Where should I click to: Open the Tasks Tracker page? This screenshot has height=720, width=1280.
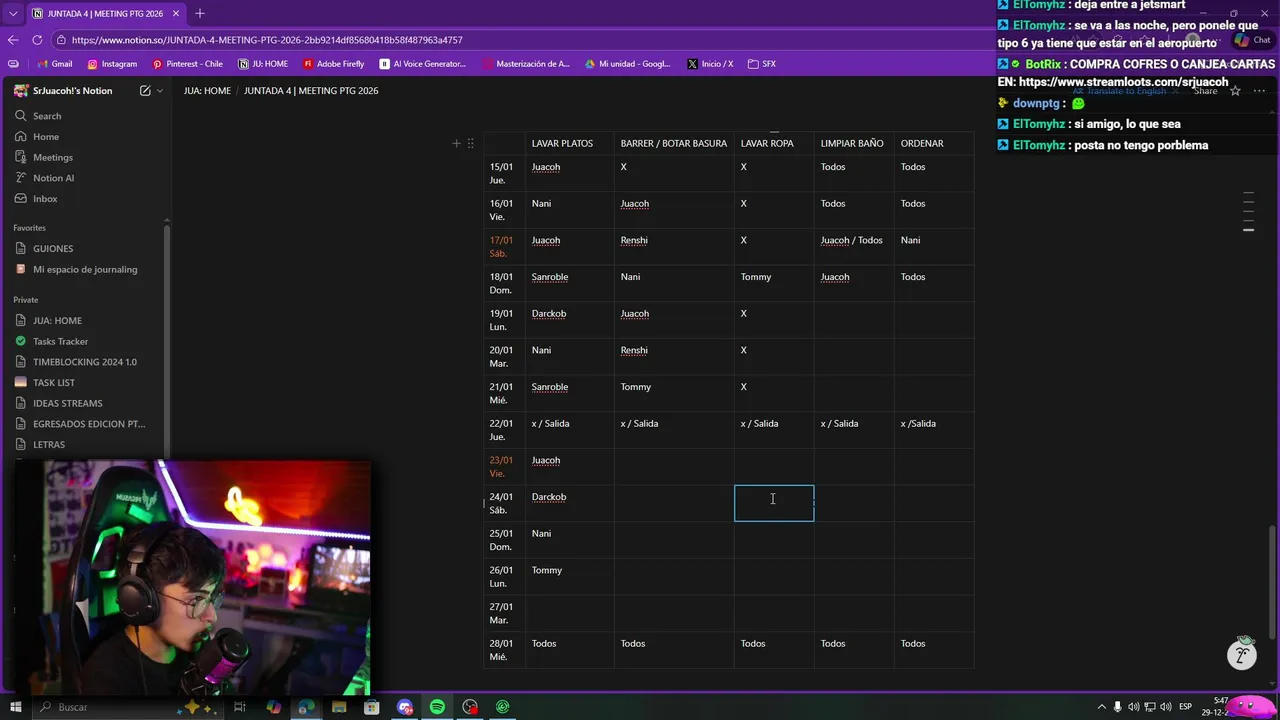60,342
